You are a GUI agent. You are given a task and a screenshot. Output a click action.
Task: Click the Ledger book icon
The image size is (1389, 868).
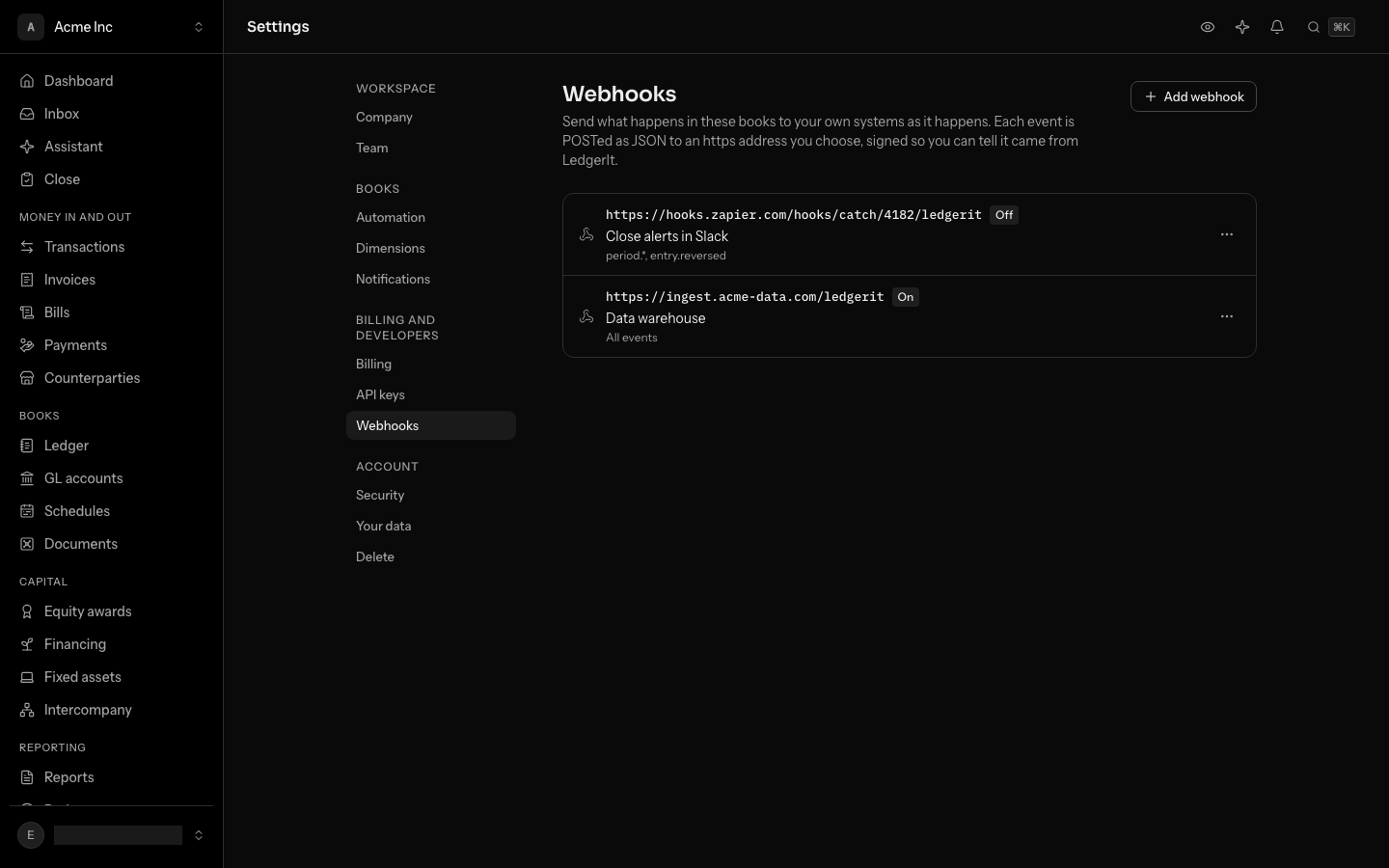tap(27, 446)
